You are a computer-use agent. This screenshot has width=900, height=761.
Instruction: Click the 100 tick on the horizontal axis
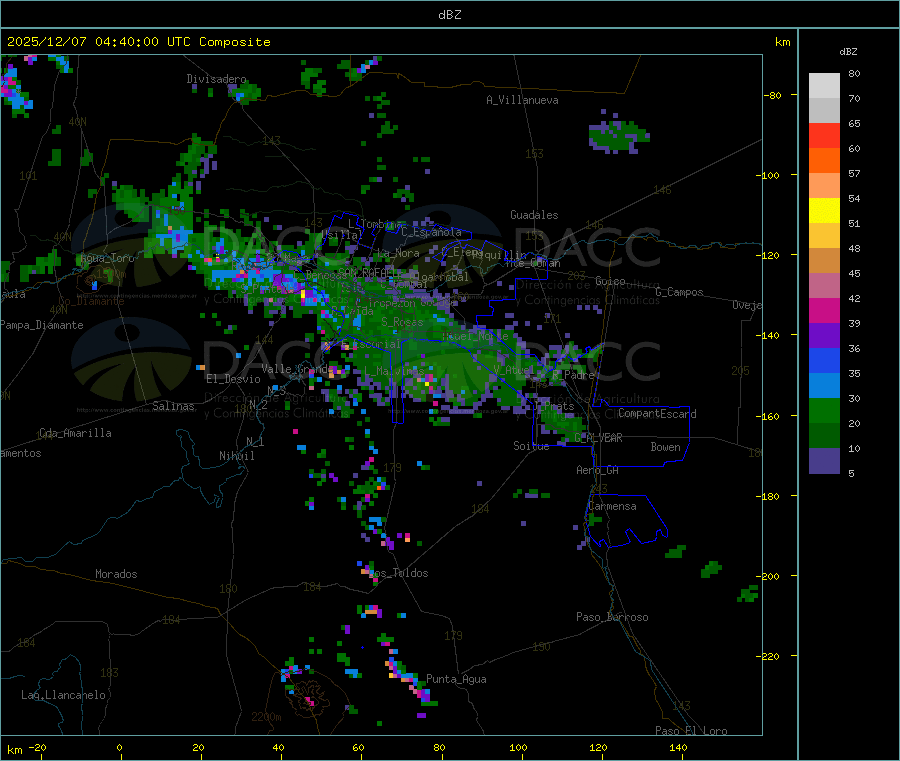tap(518, 747)
